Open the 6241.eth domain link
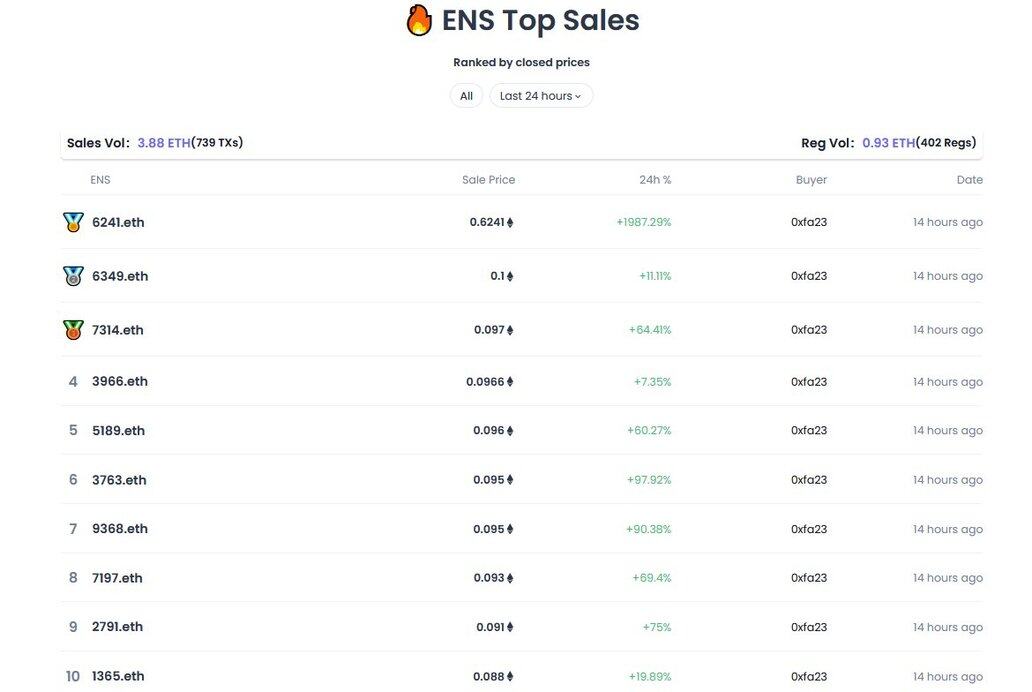1032x692 pixels. click(118, 222)
